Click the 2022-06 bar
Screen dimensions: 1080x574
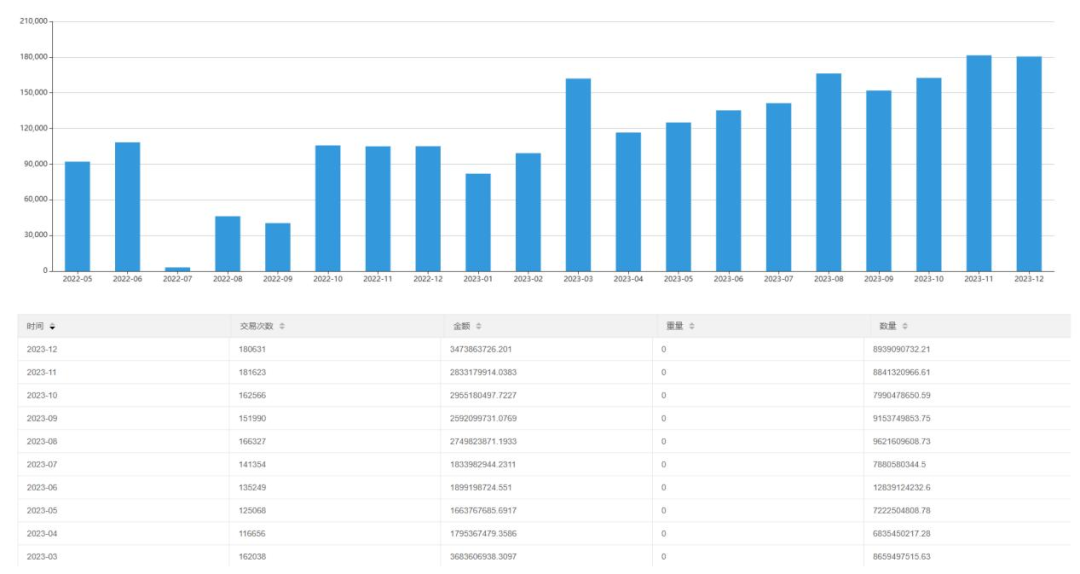click(x=127, y=207)
